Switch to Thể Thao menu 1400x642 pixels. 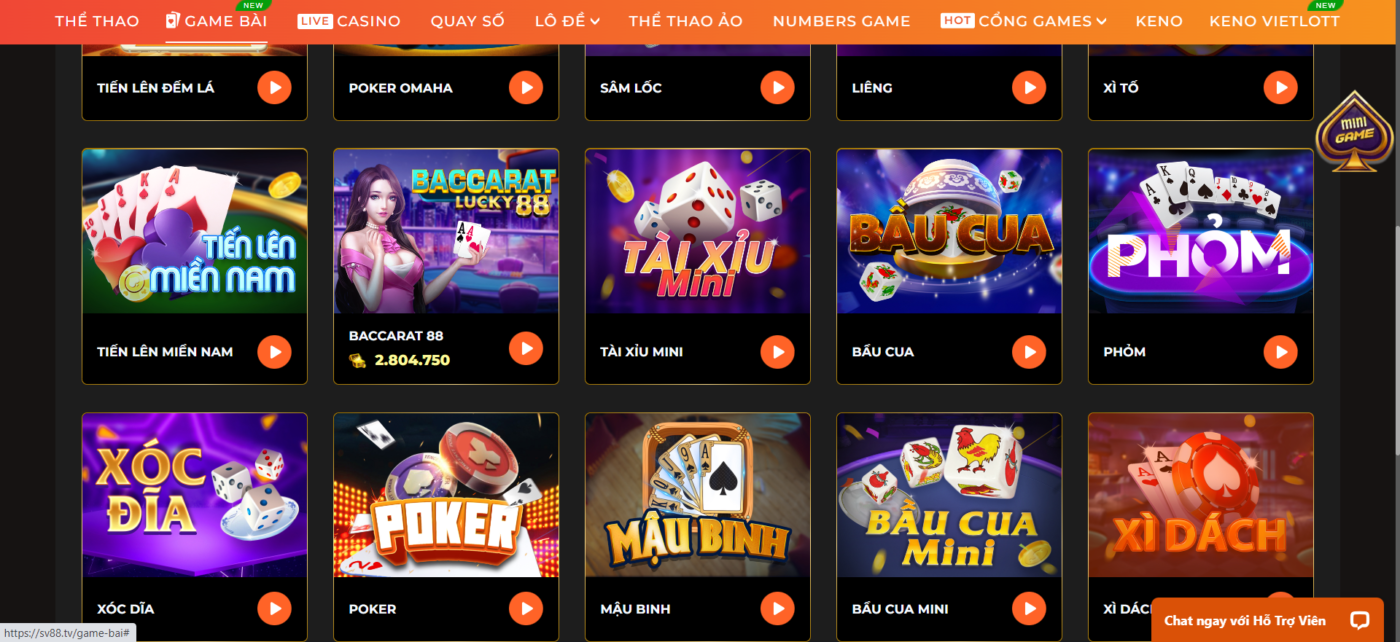tap(97, 21)
